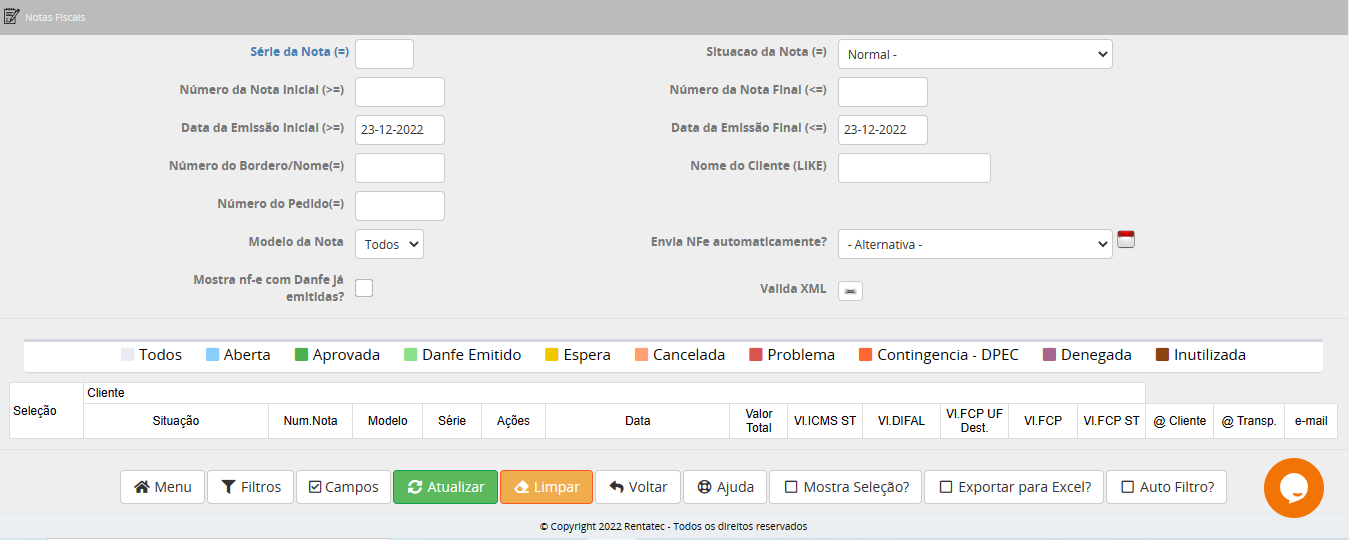
Task: Click the Valida XML icon button
Action: (850, 290)
